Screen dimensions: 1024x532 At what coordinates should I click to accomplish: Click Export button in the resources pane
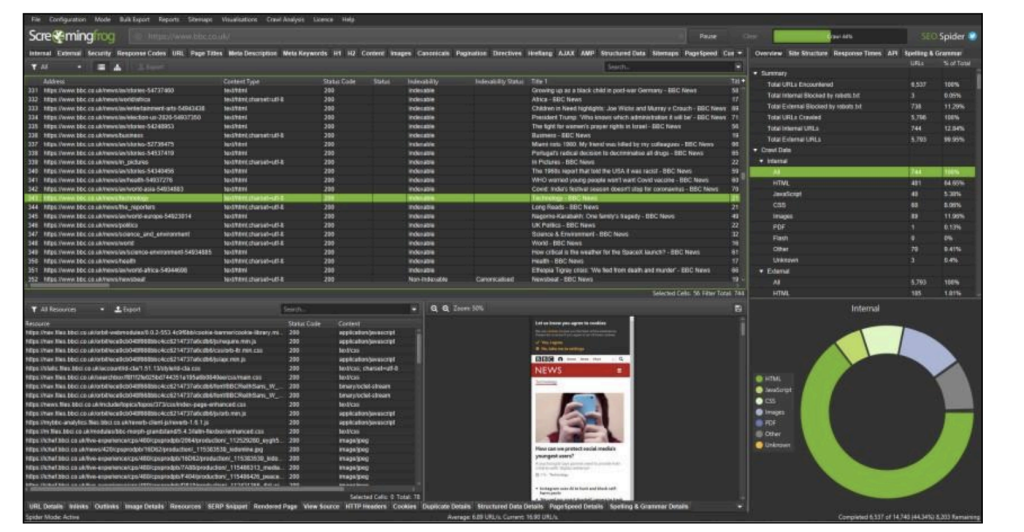132,309
